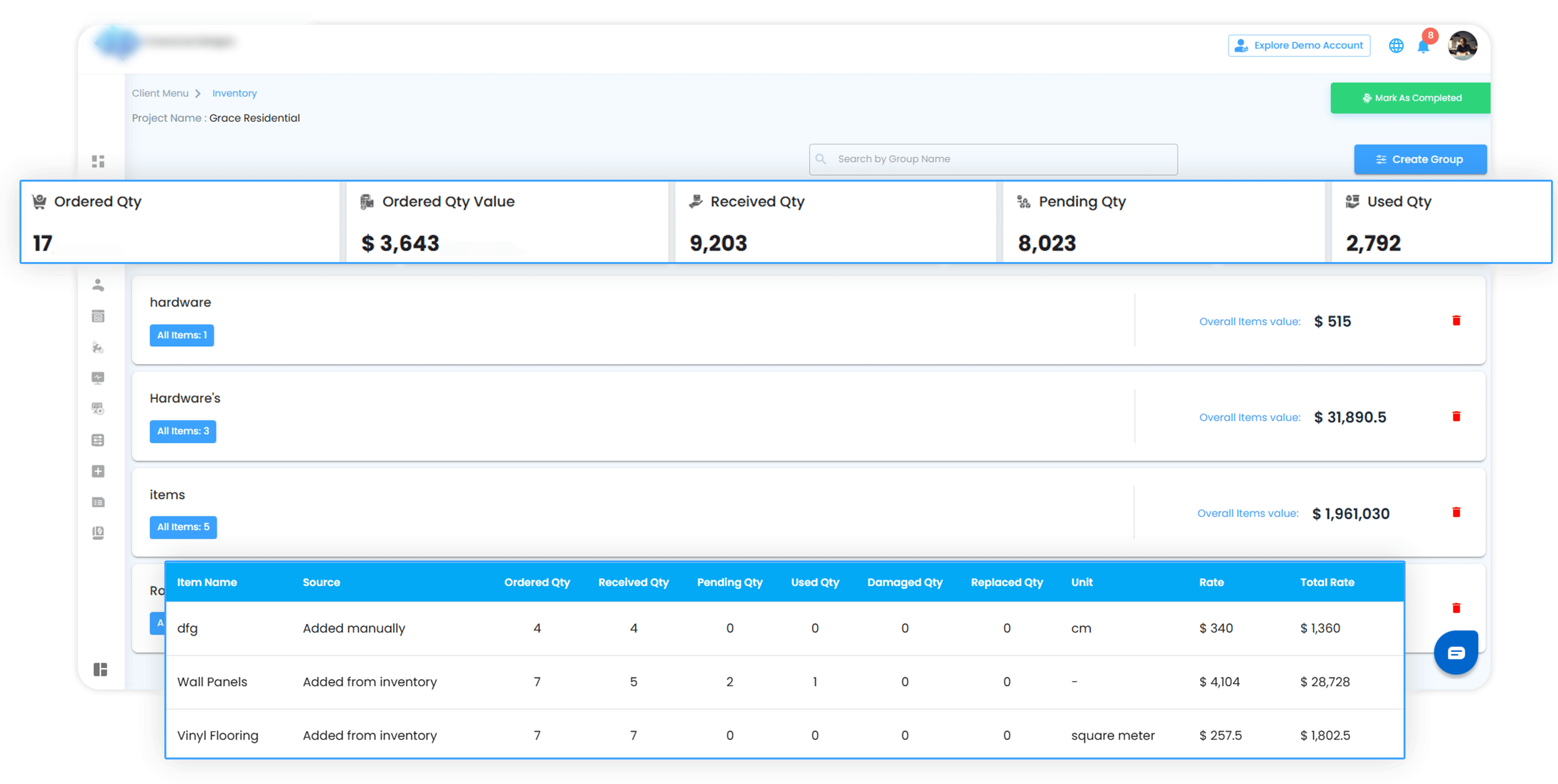This screenshot has height=784, width=1558.
Task: Click the delete icon of the fourth group
Action: 1456,608
